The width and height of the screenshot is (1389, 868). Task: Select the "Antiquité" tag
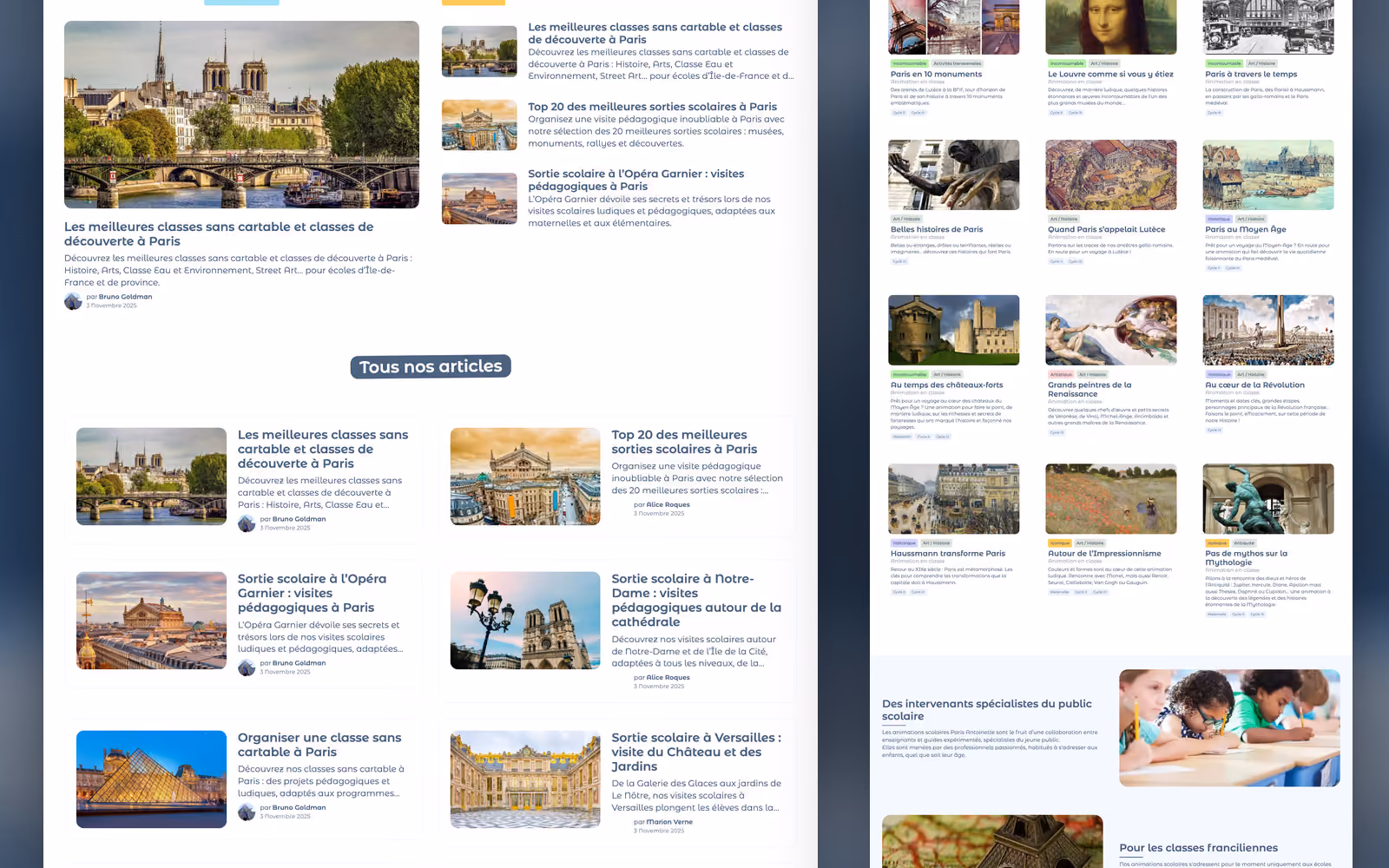[x=1244, y=542]
